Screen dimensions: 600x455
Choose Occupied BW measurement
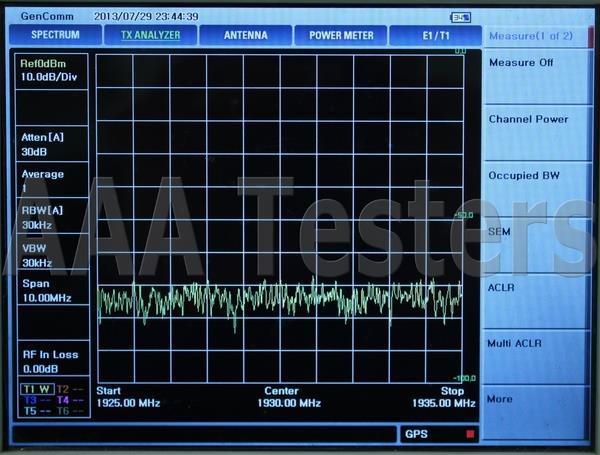click(x=536, y=189)
